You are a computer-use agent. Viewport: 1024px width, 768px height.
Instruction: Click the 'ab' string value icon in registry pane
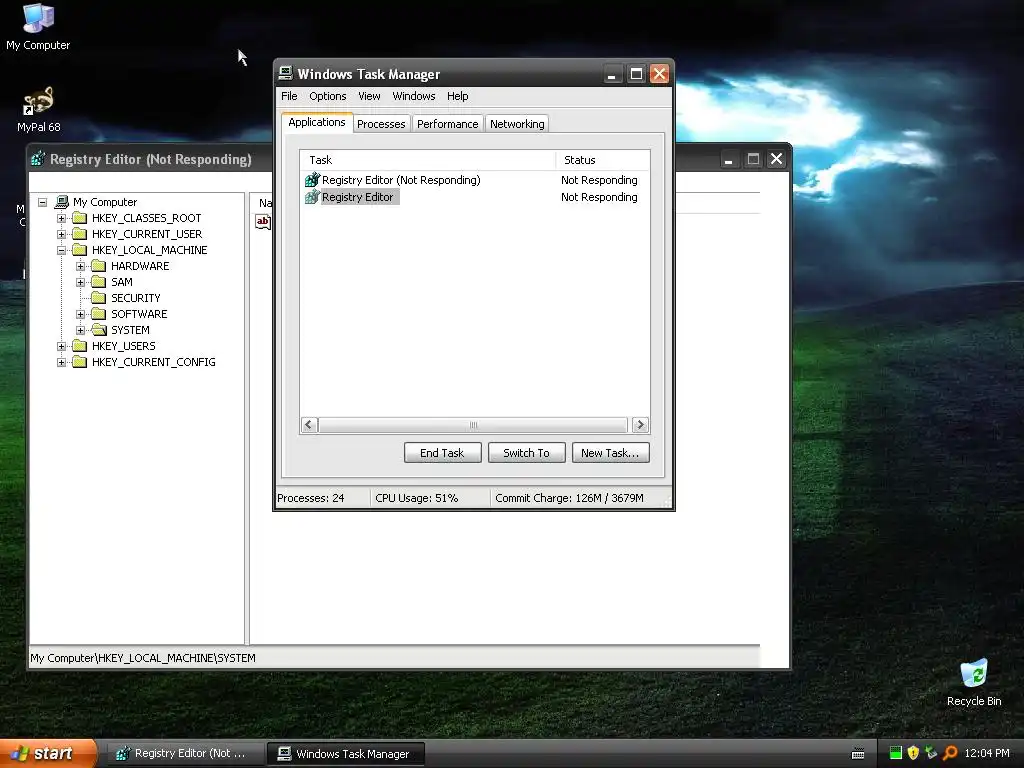[x=263, y=221]
